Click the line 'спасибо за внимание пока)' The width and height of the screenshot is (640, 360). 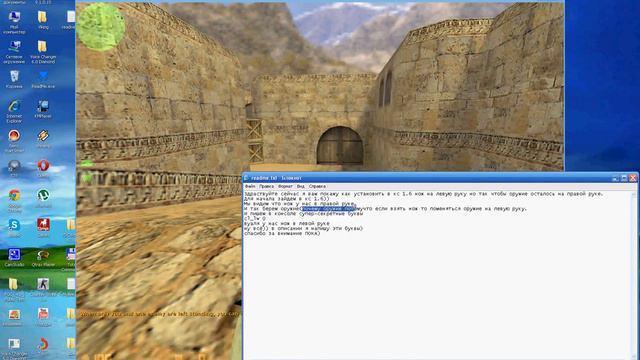282,233
